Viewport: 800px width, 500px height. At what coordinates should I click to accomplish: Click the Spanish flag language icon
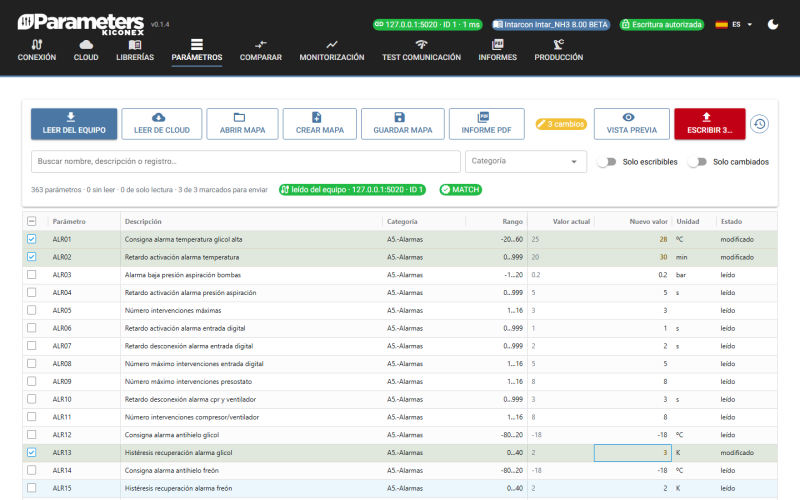[x=721, y=24]
